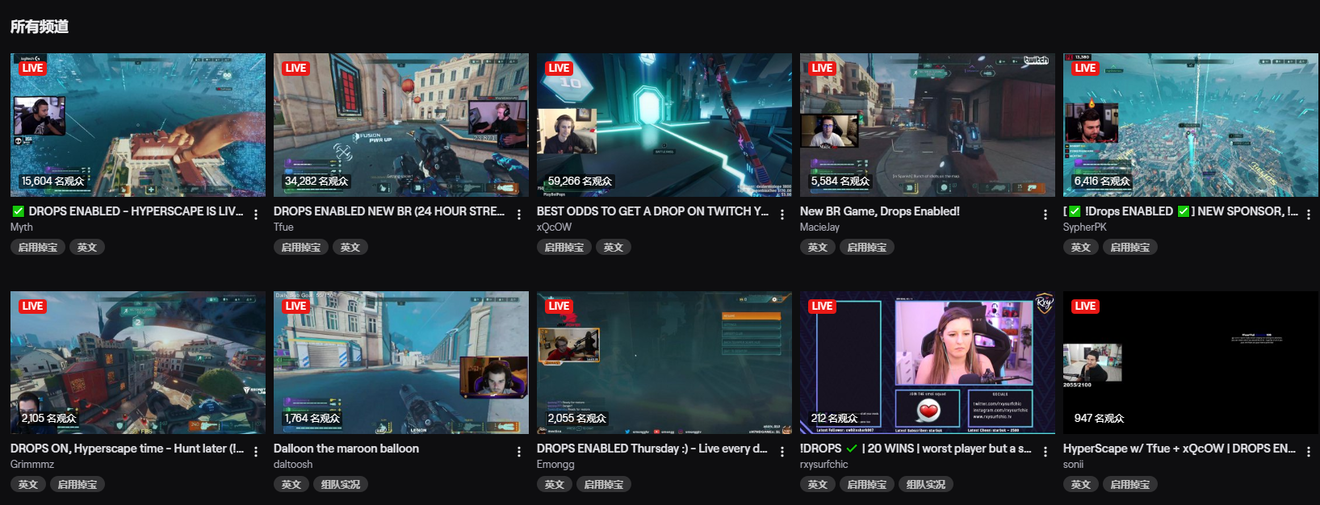Open more options menu for xQcOW stream

click(x=782, y=214)
